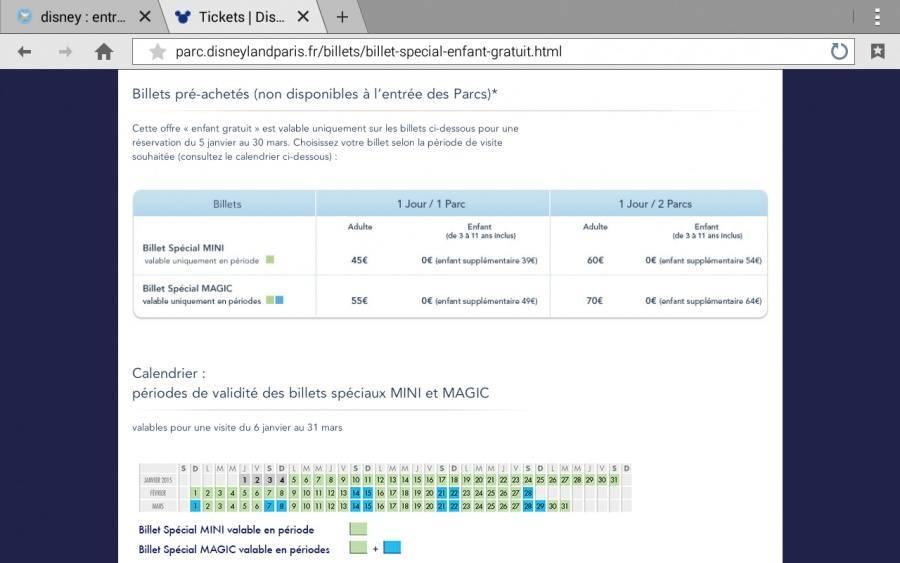Reload the page with the refresh icon
The height and width of the screenshot is (563, 900).
coord(839,52)
